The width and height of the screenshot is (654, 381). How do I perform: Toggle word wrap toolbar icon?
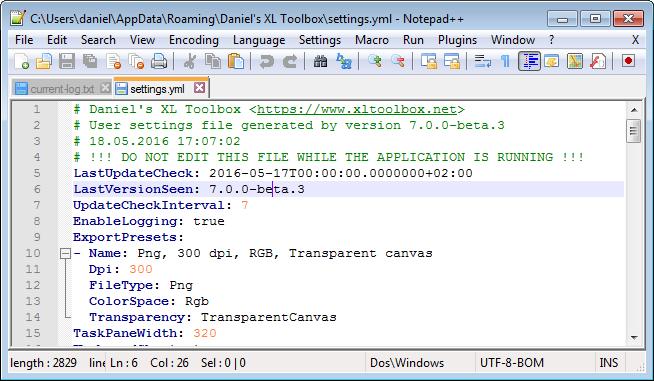point(483,62)
